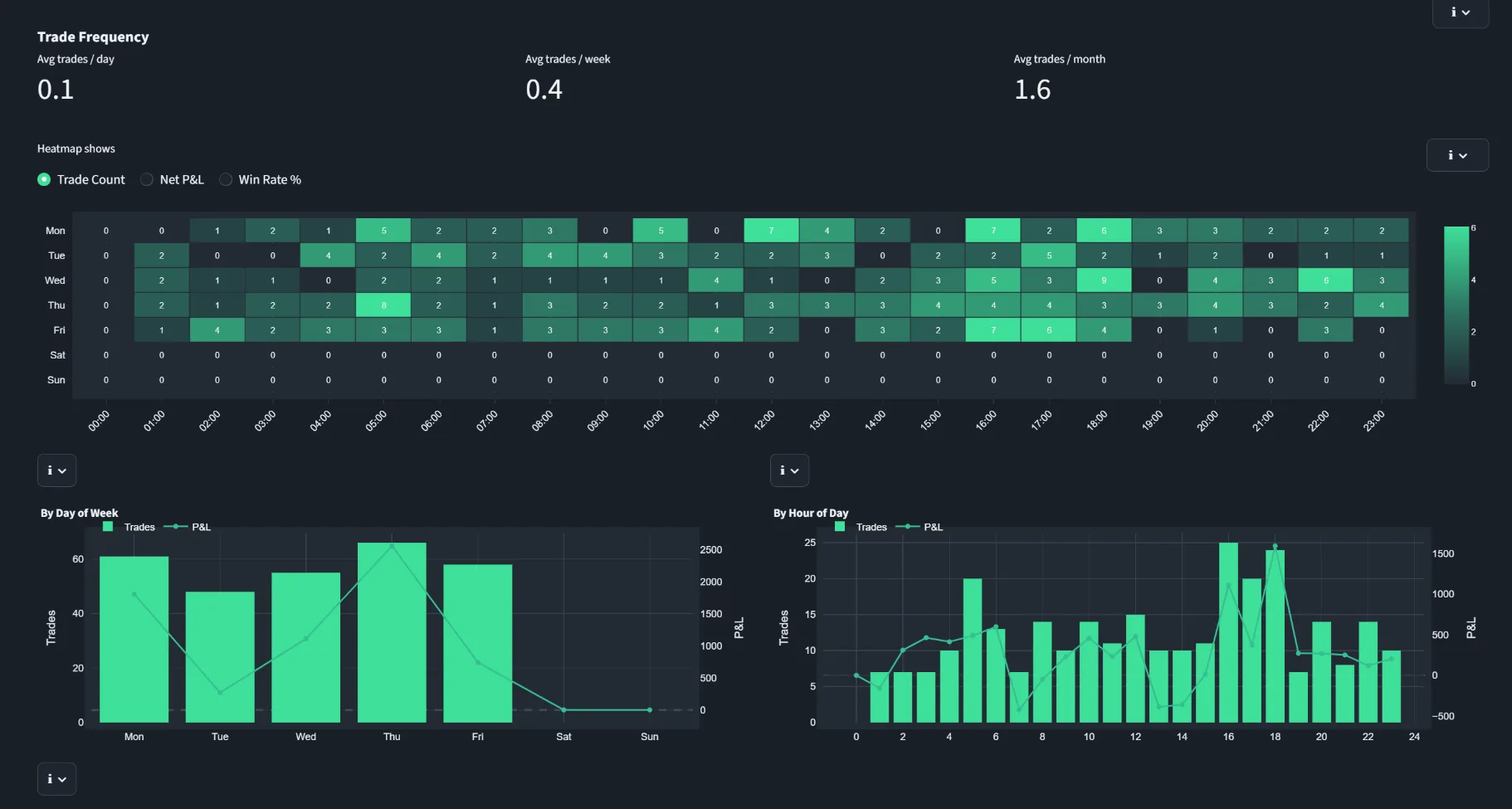Image resolution: width=1512 pixels, height=809 pixels.
Task: Click the Mon 16:00 heatmap cell showing 7
Action: coord(993,231)
